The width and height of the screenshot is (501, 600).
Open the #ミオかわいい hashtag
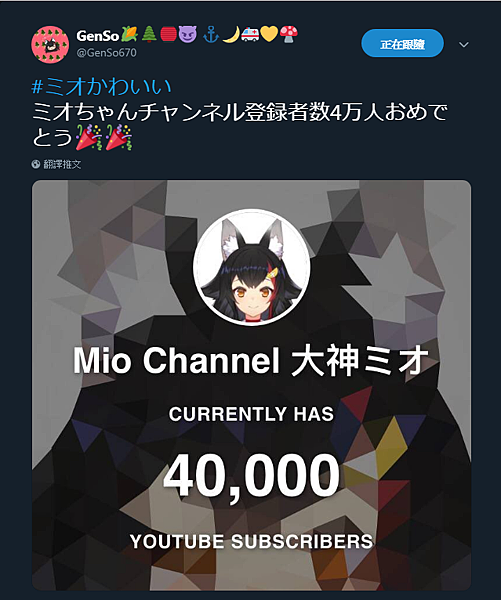tap(101, 86)
